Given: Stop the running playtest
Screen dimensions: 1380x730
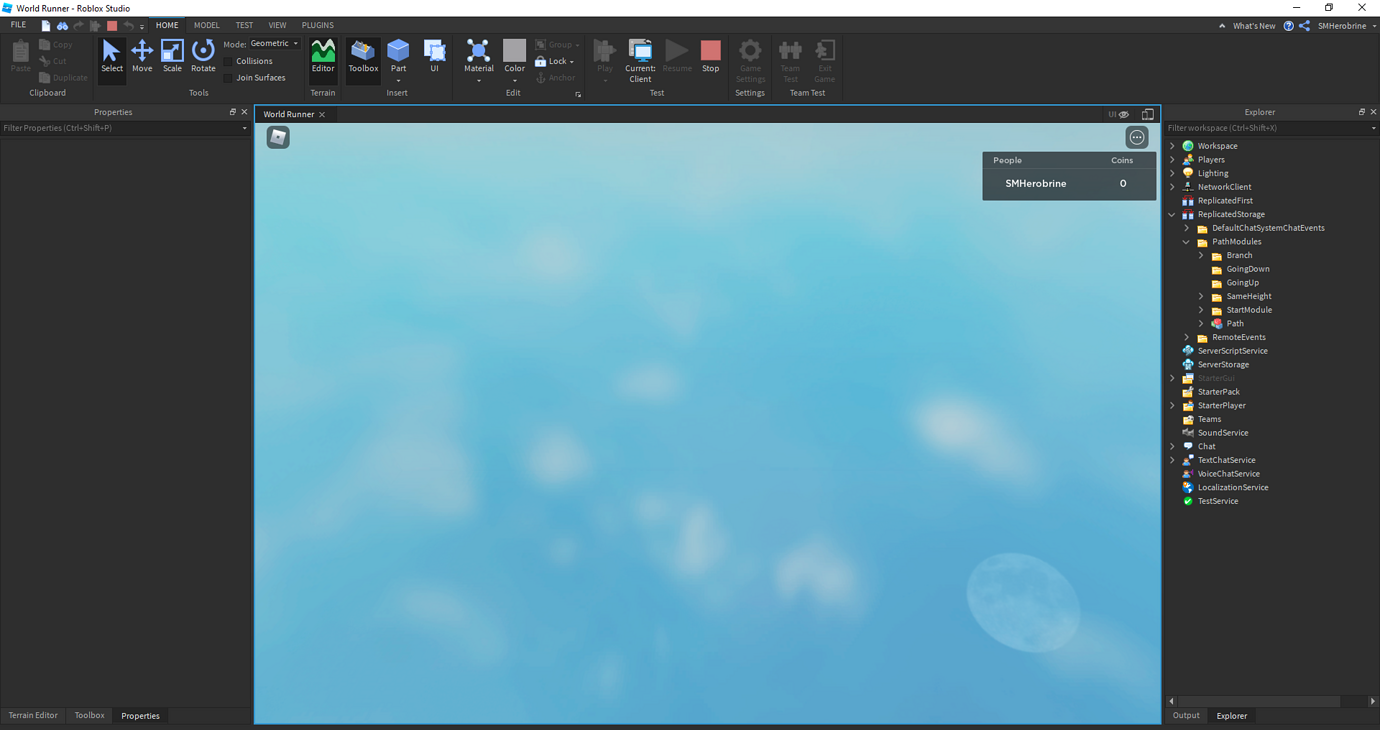Looking at the screenshot, I should tap(710, 57).
